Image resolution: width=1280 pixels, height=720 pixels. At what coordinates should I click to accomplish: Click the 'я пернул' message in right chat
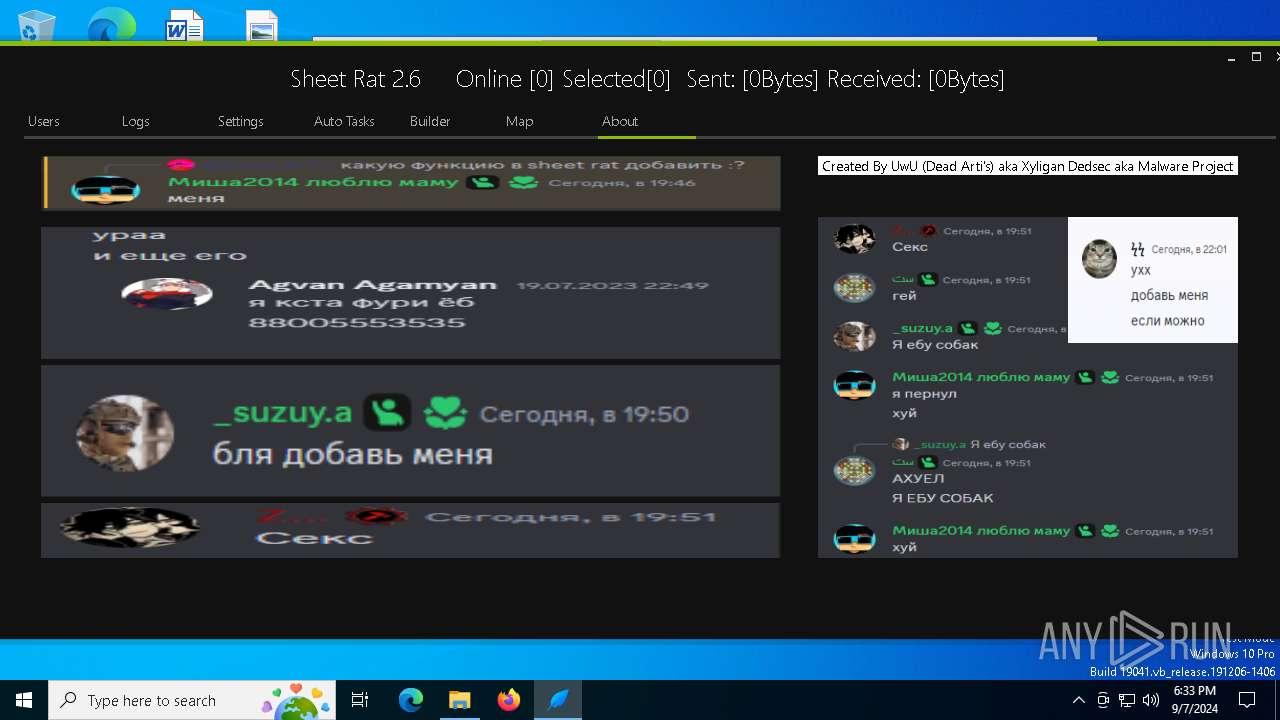coord(924,394)
